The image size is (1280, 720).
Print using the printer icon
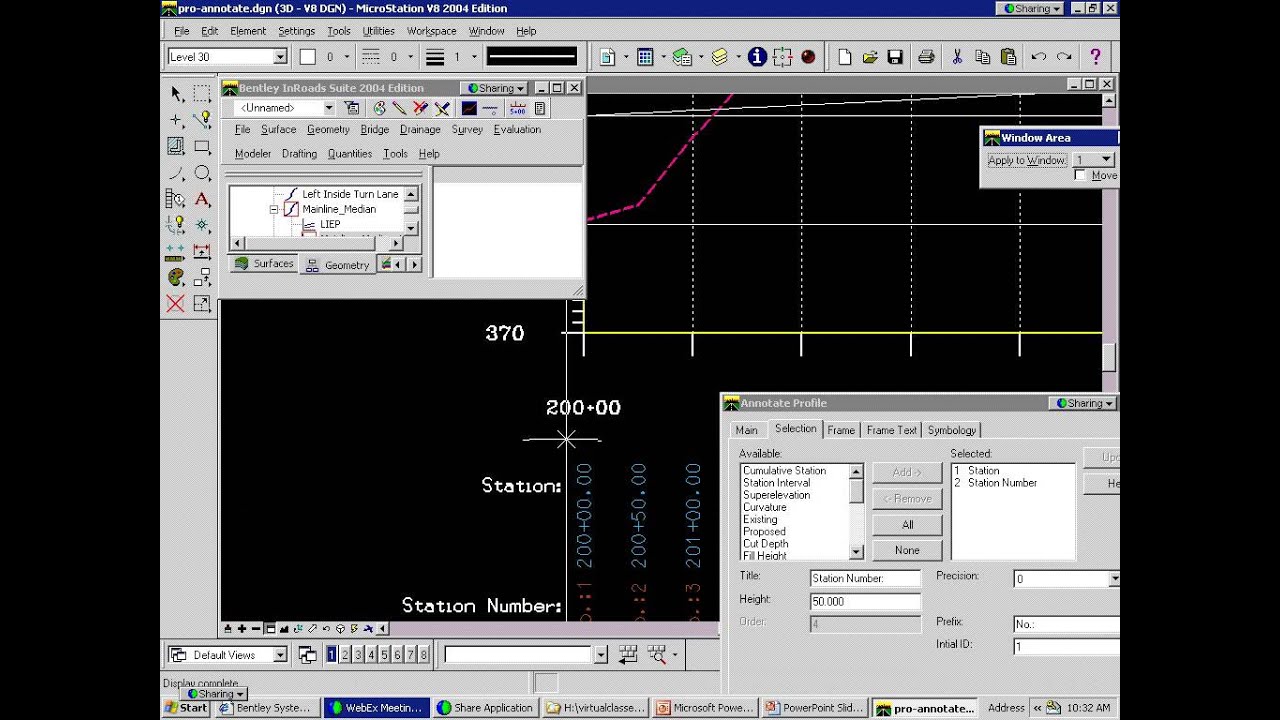926,57
